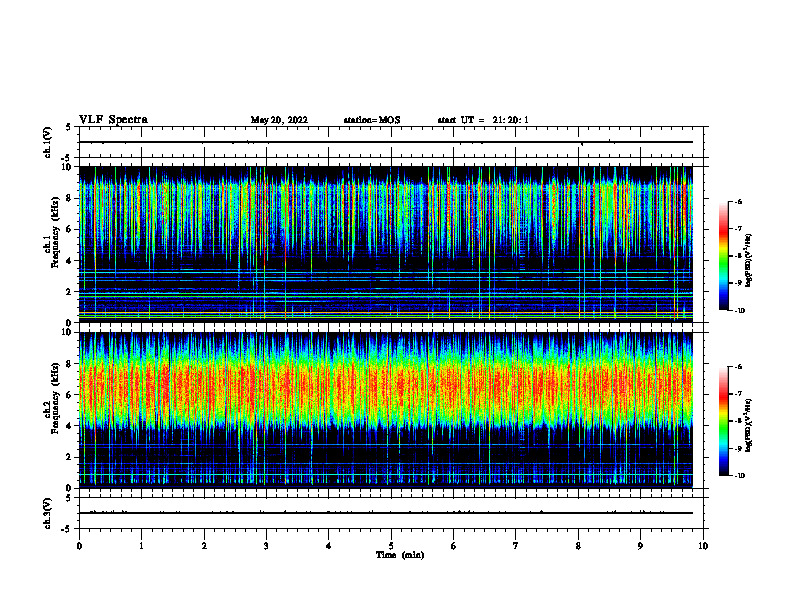
Task: Click the "-10" label on ch.1 color bar
Action: pyautogui.click(x=739, y=310)
